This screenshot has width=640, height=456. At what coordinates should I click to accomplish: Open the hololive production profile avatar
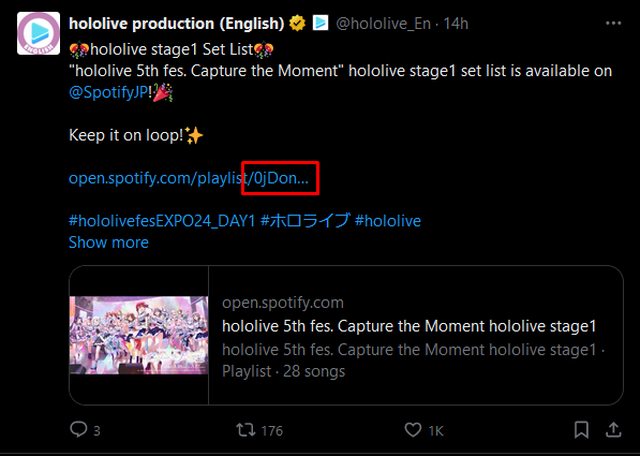pos(38,35)
